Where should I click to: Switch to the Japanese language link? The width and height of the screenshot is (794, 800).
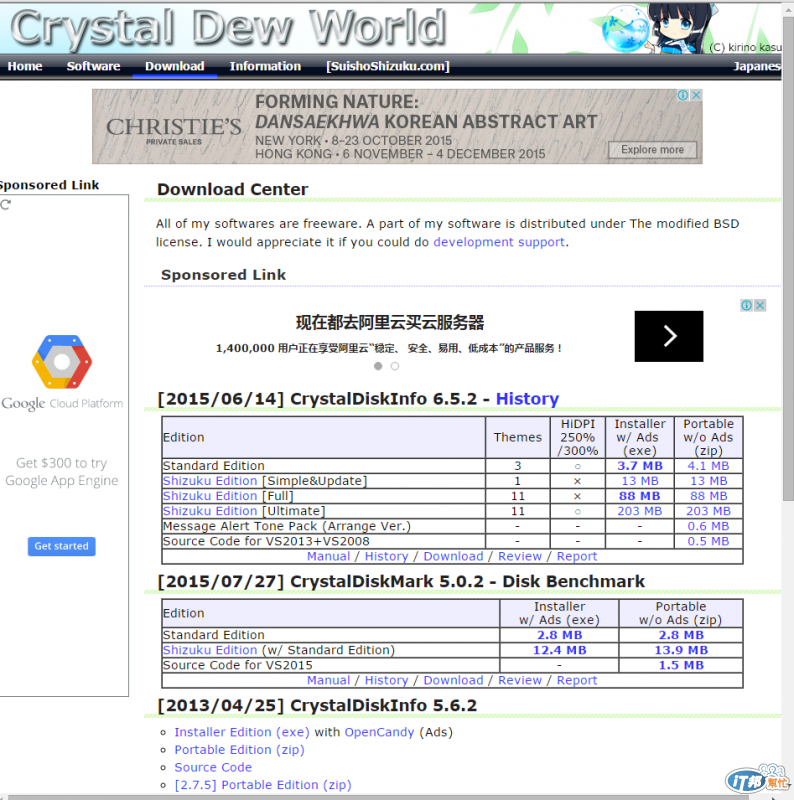point(757,66)
